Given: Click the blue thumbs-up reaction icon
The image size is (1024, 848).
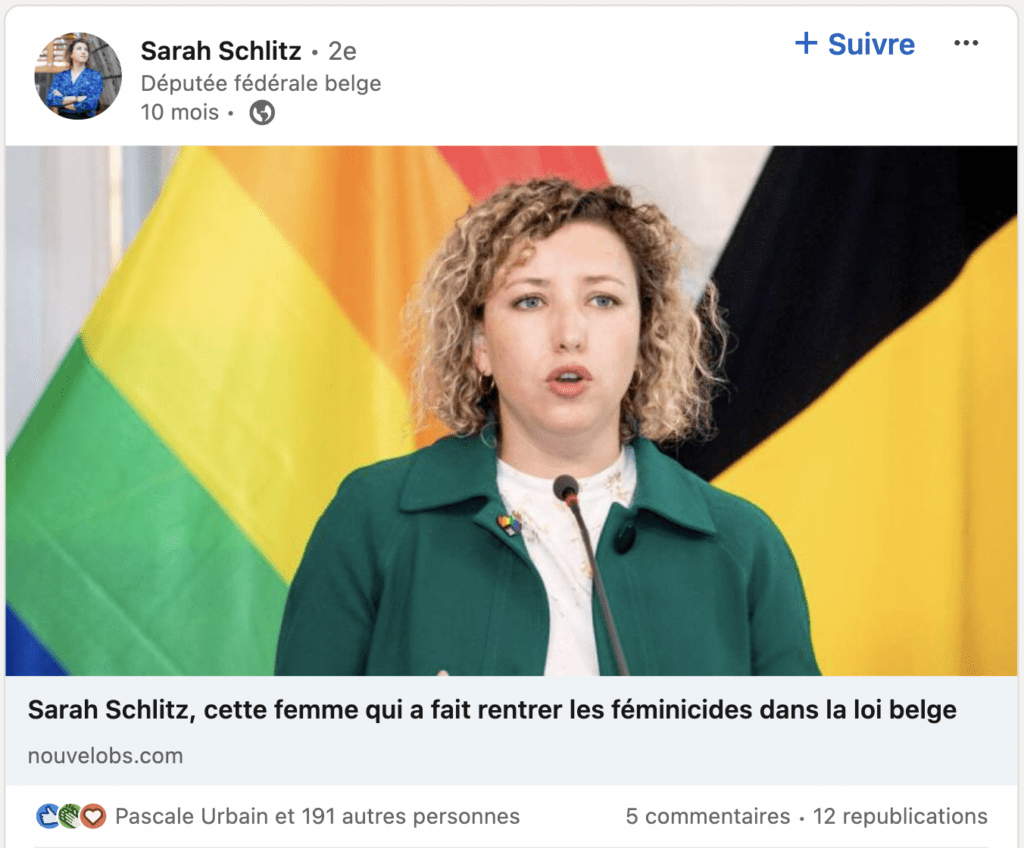Looking at the screenshot, I should pyautogui.click(x=48, y=816).
